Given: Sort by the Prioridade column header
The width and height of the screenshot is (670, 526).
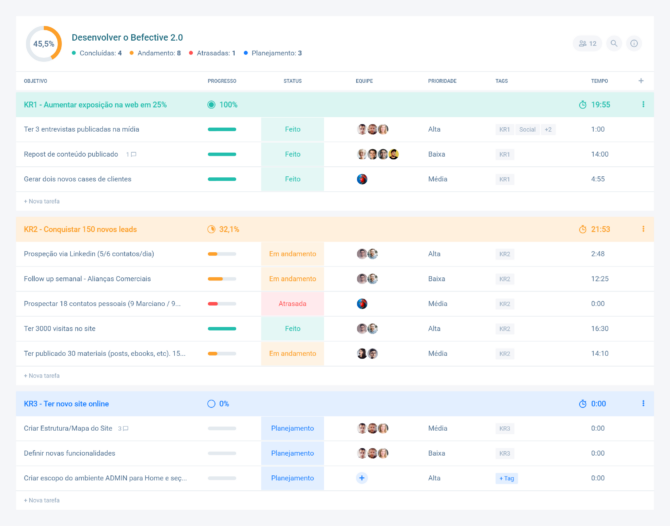Looking at the screenshot, I should pyautogui.click(x=442, y=80).
